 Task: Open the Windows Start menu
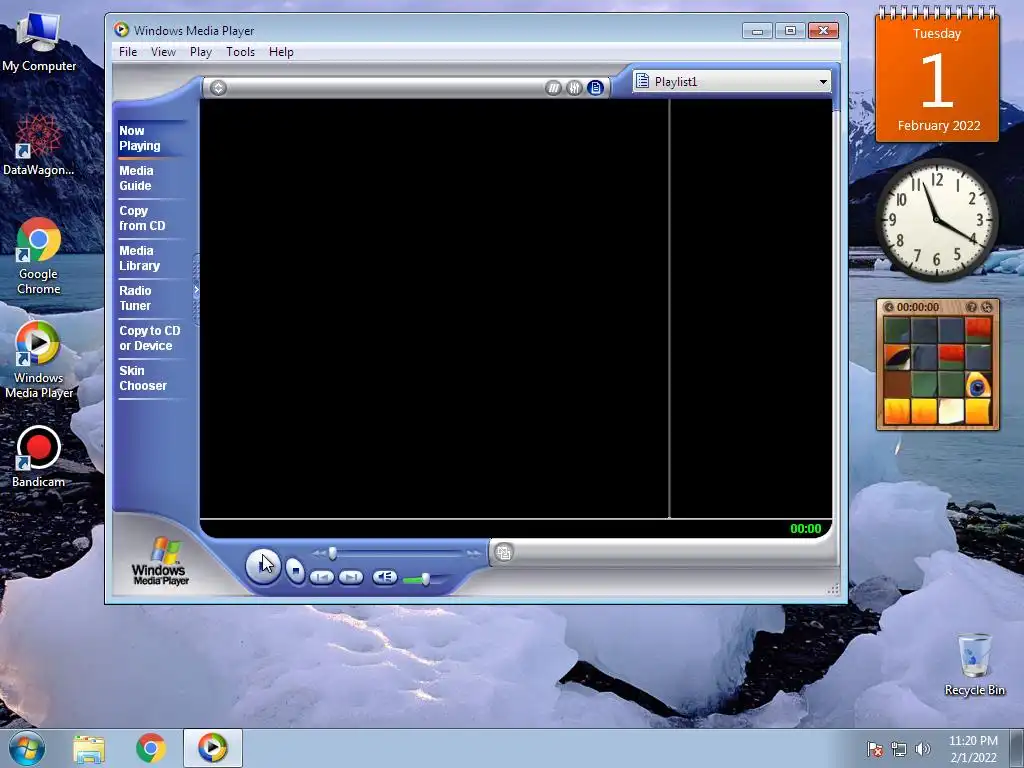pyautogui.click(x=26, y=748)
